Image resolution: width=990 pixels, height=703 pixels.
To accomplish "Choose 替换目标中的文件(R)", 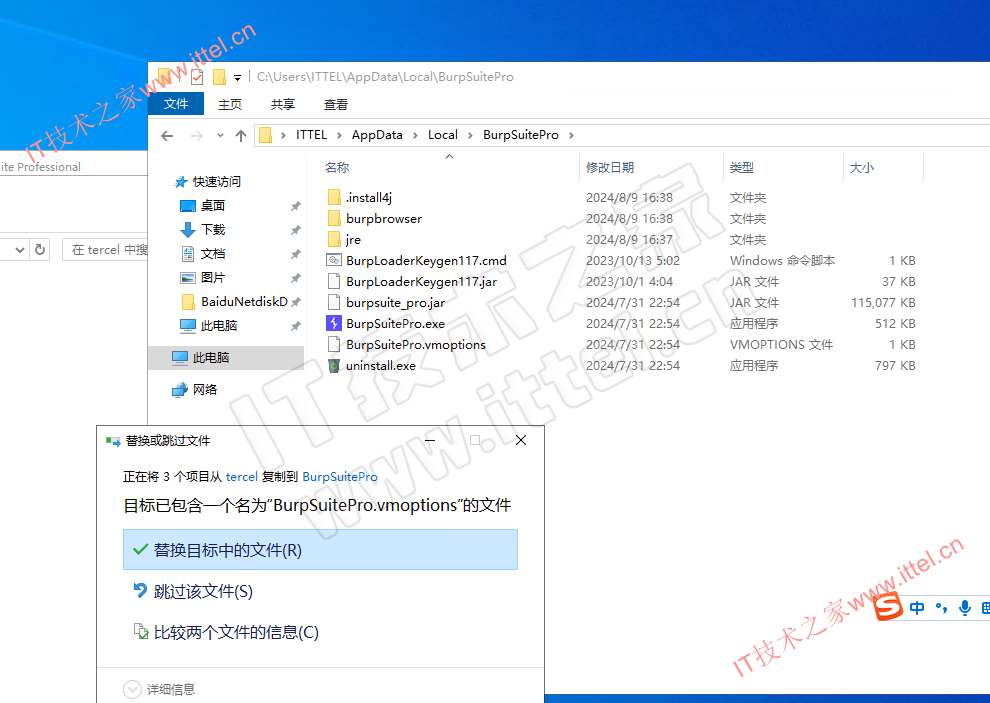I will click(320, 550).
